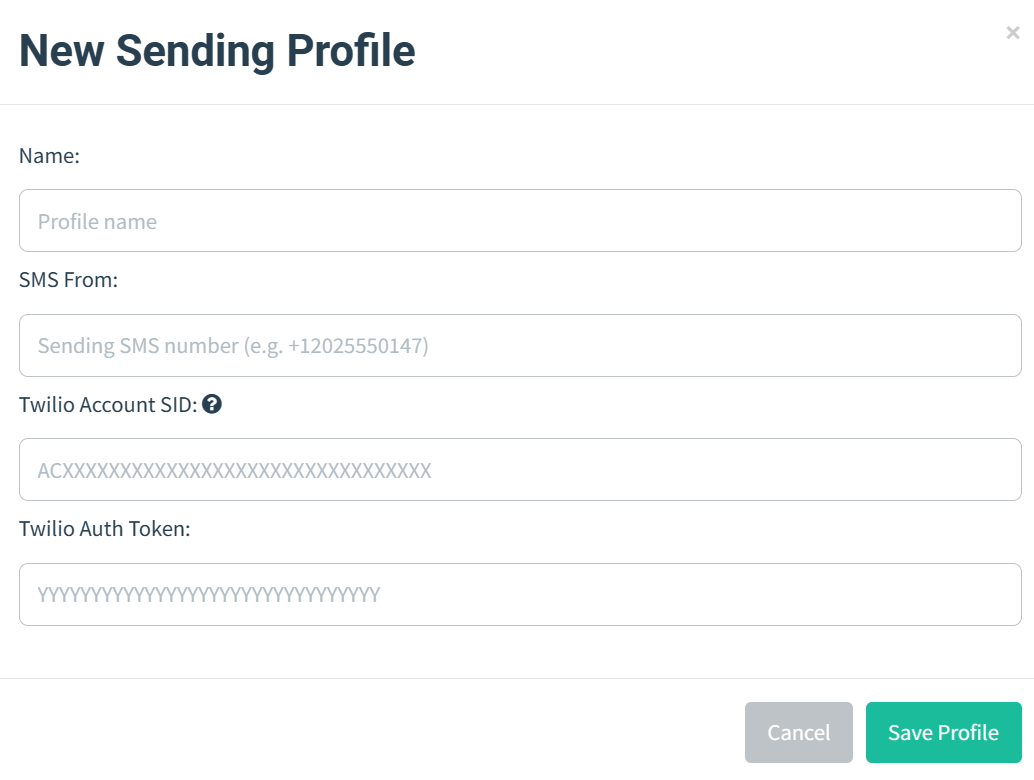Click the small gray X above Save Profile
The image size is (1034, 780).
(x=1012, y=32)
